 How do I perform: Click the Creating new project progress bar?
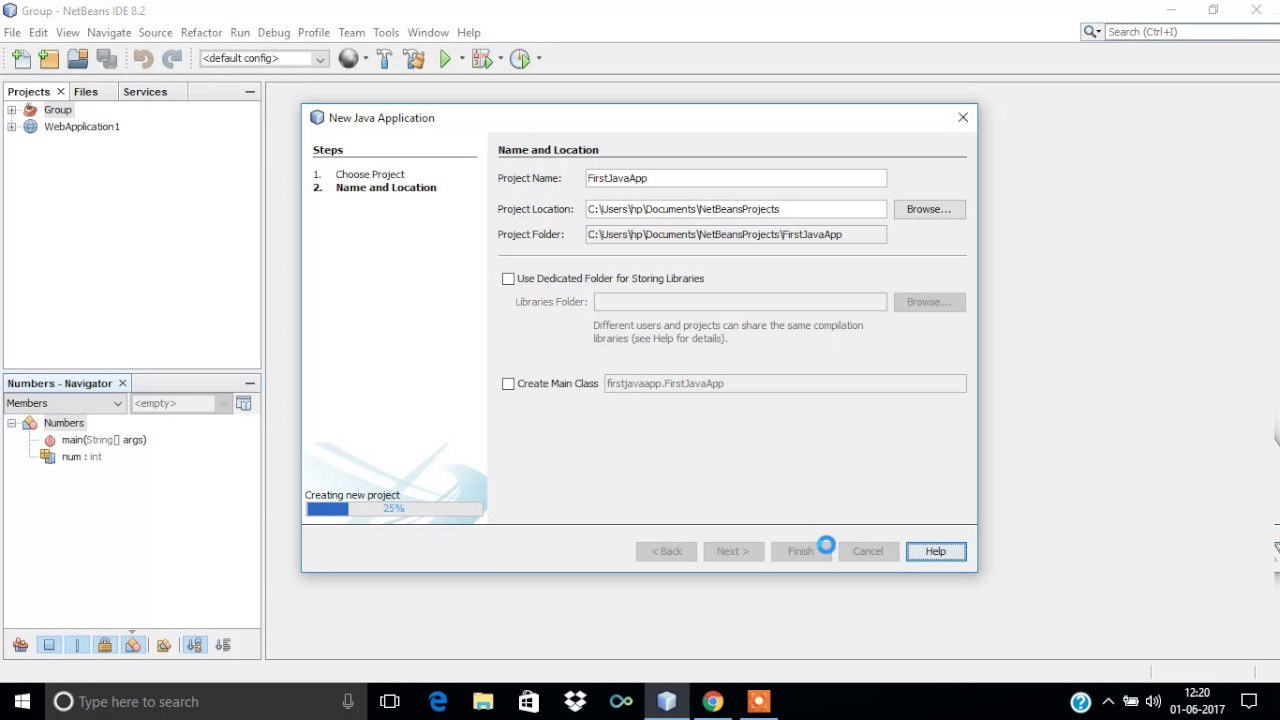(x=394, y=509)
